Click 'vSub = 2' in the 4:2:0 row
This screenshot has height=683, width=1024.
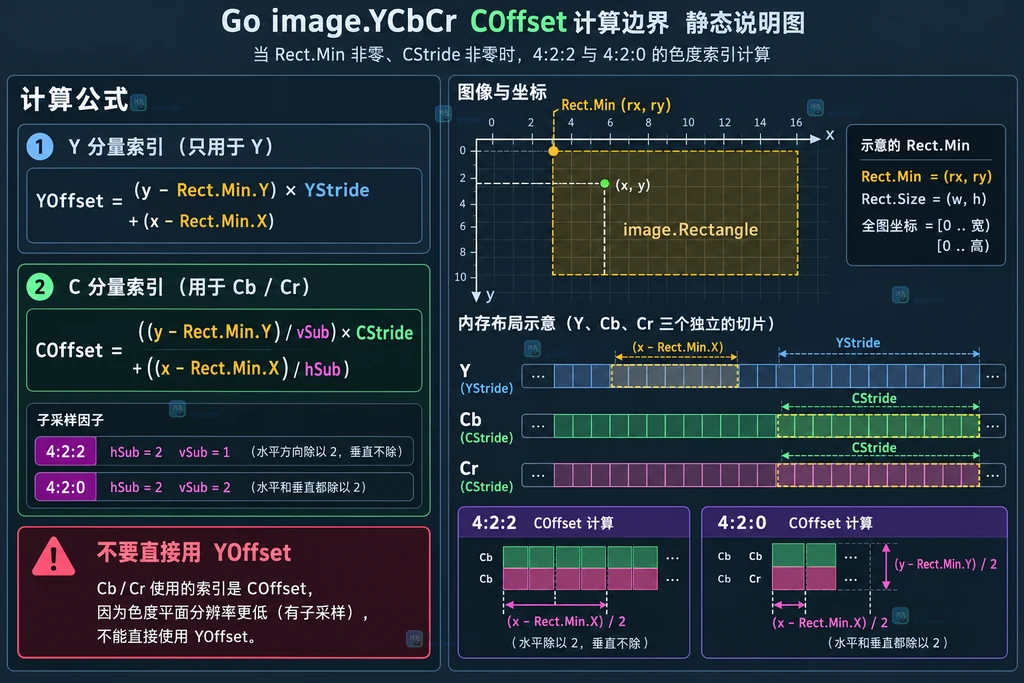(204, 487)
